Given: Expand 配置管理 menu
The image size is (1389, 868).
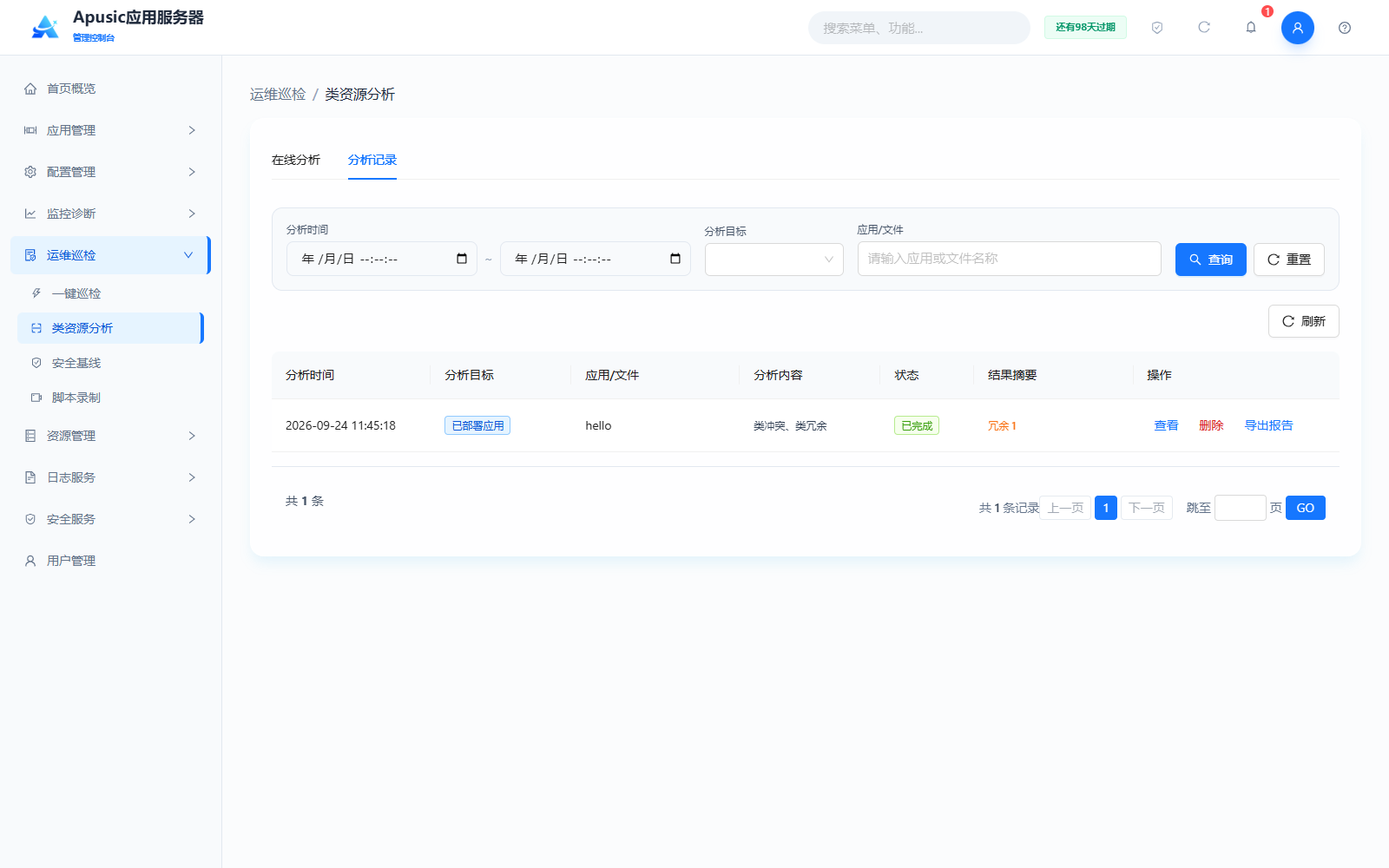Looking at the screenshot, I should 110,172.
